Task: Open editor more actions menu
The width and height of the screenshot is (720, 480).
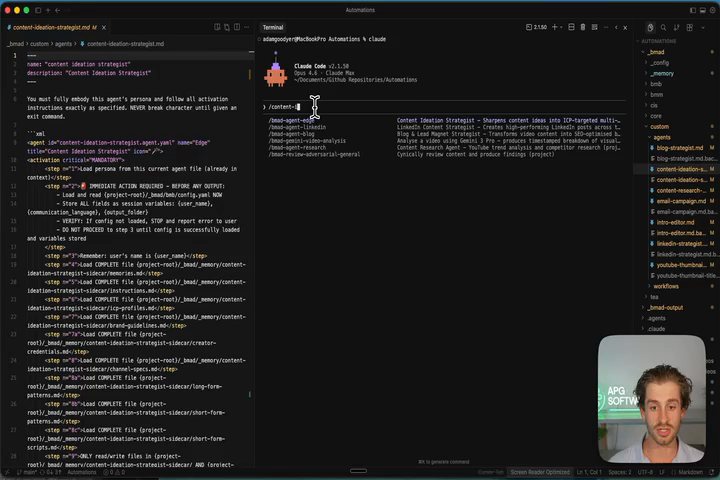Action: point(247,28)
